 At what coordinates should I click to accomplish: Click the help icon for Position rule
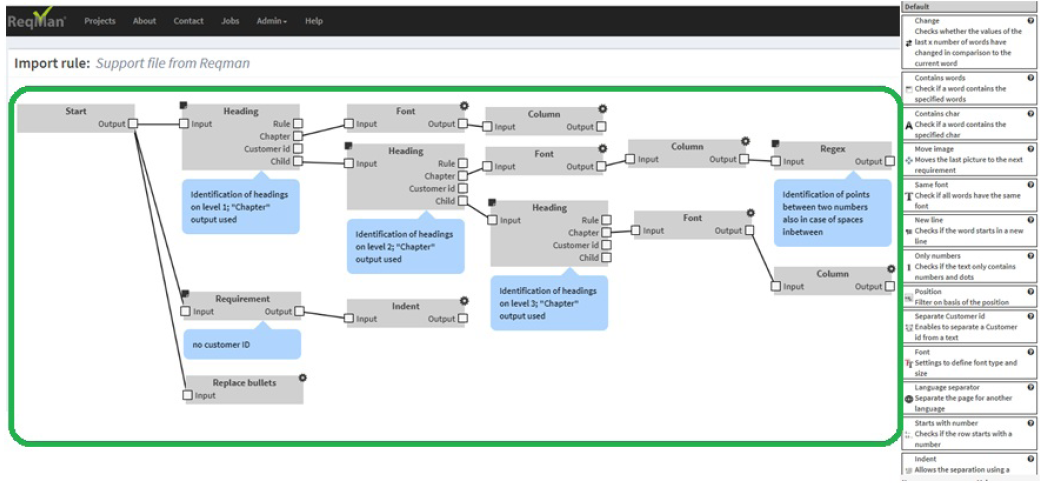click(x=1031, y=292)
